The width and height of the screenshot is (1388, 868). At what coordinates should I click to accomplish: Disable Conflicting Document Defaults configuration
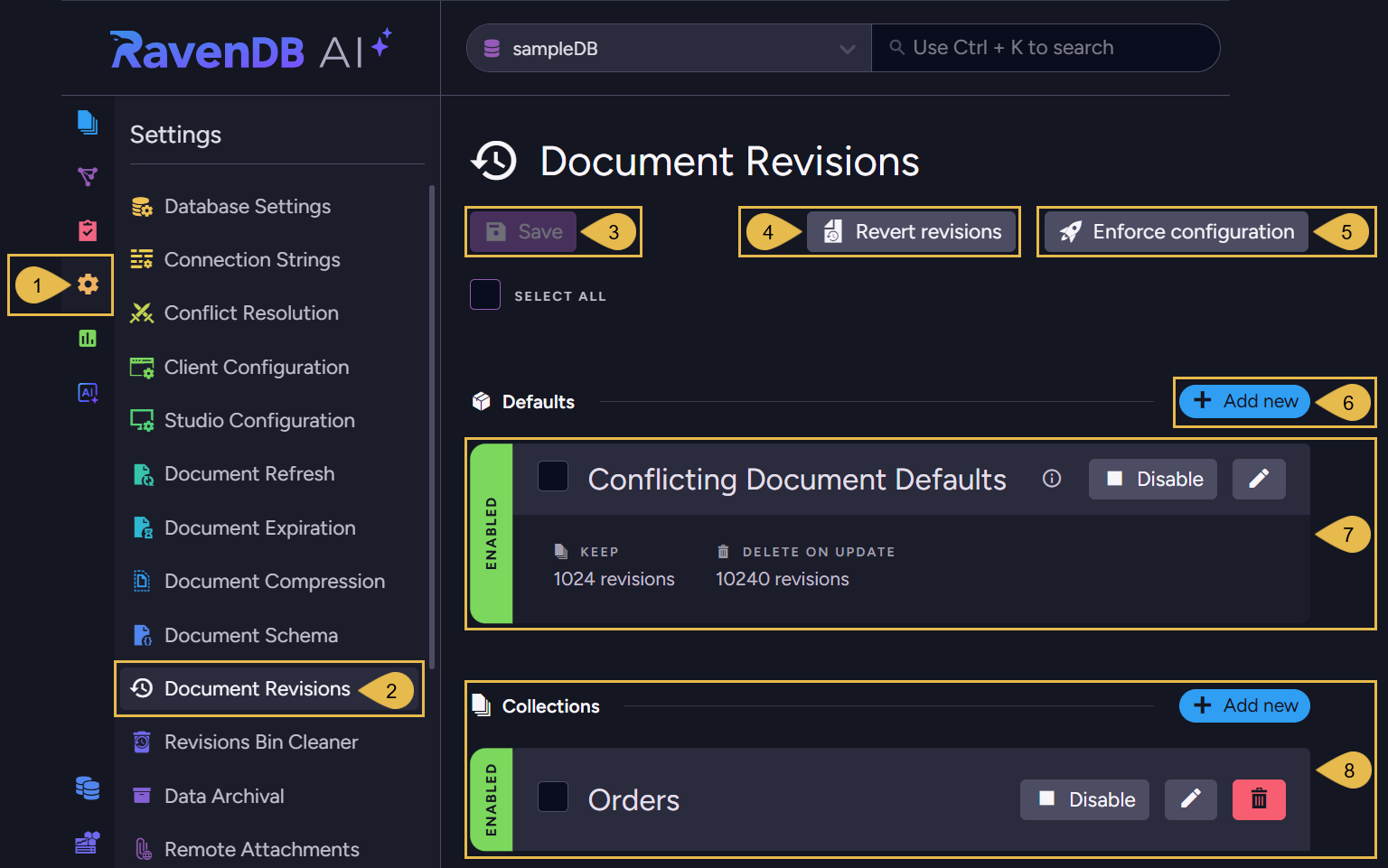tap(1153, 479)
